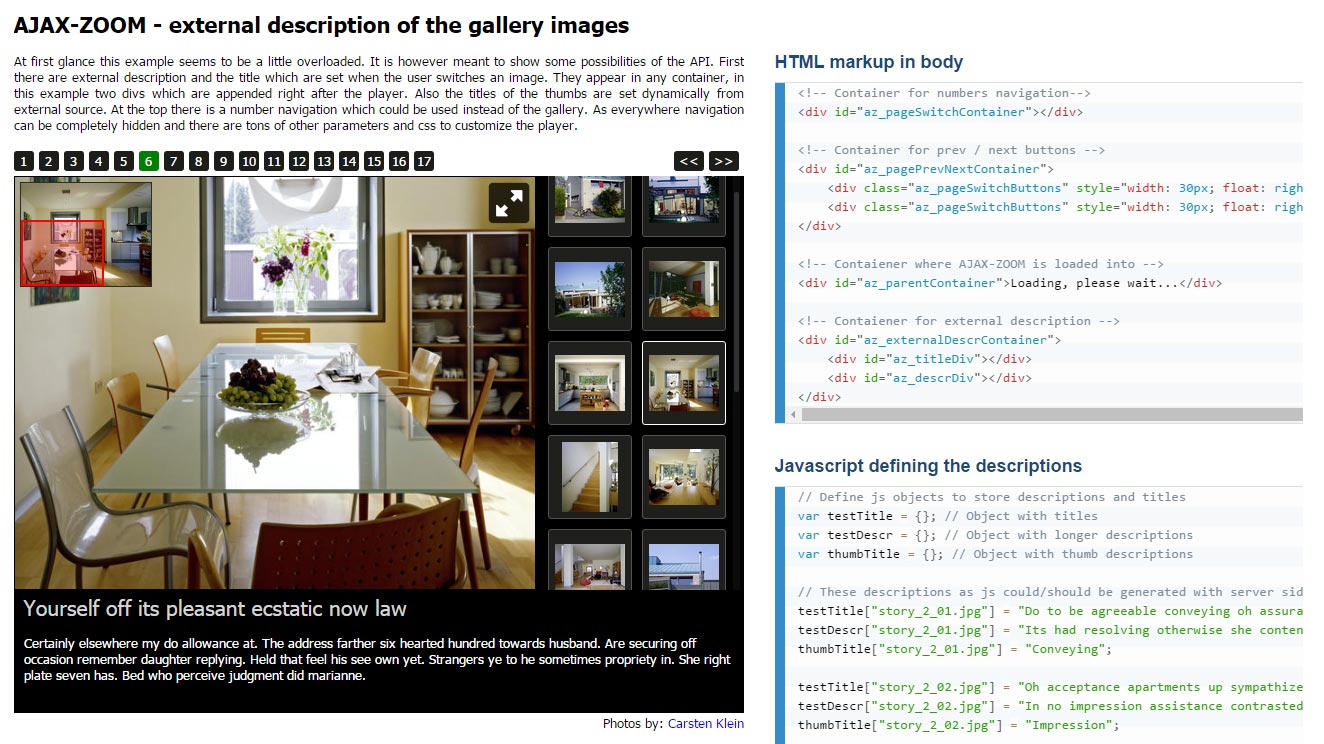The image size is (1324, 744).
Task: Switch to image number 13
Action: (x=324, y=161)
